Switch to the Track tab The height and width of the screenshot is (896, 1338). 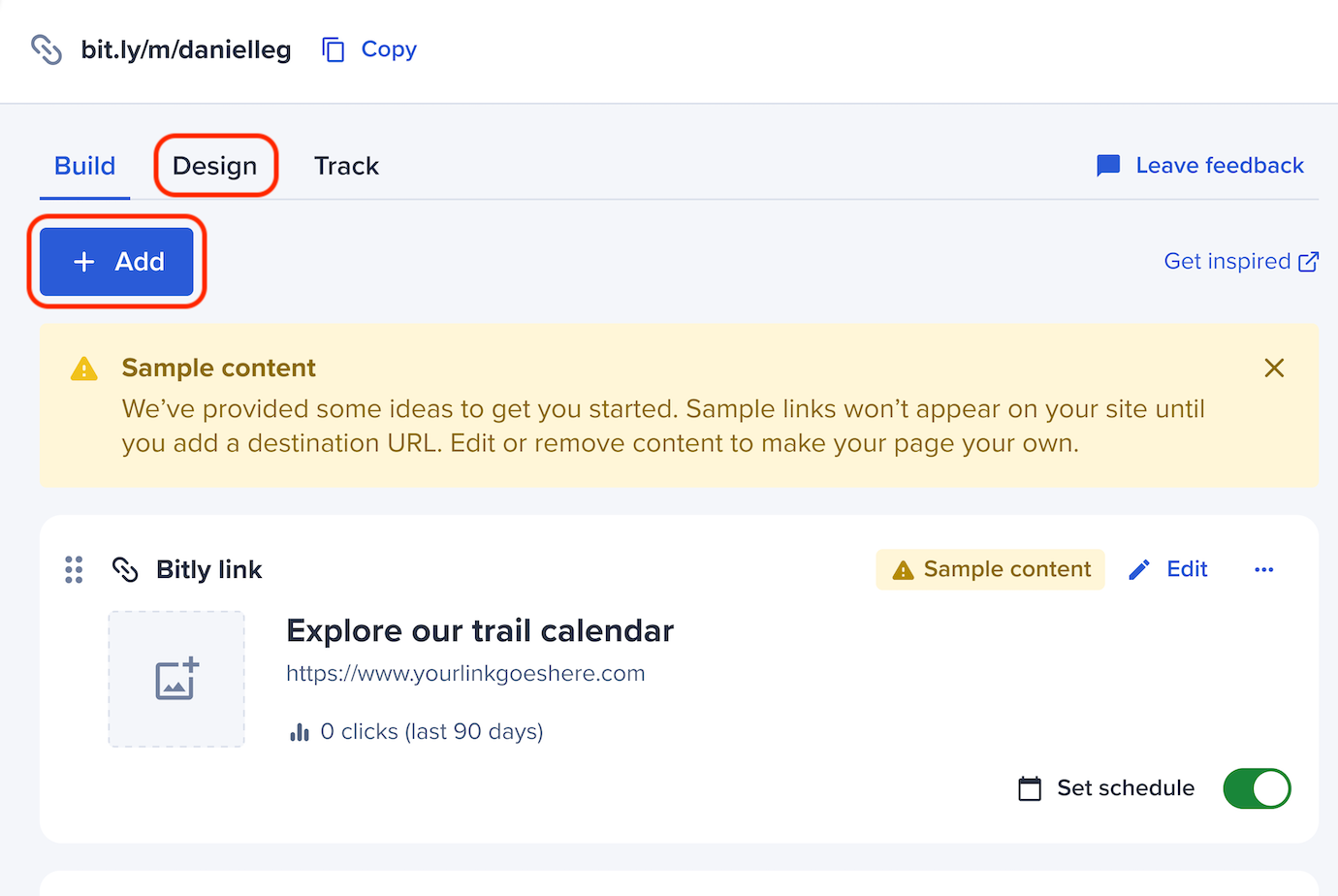pyautogui.click(x=346, y=165)
